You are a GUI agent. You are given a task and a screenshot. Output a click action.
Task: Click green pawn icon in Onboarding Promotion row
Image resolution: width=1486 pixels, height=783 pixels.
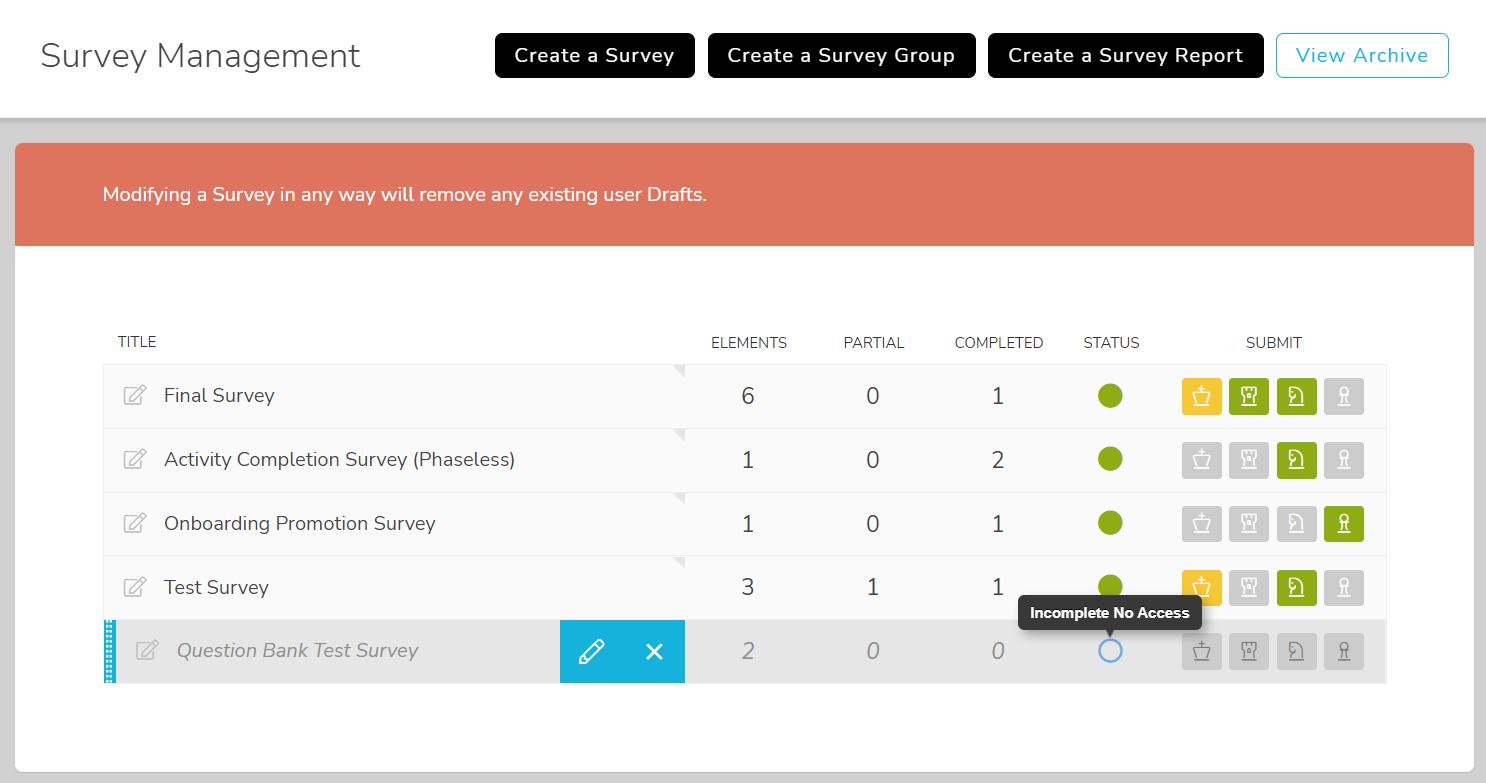(1344, 524)
